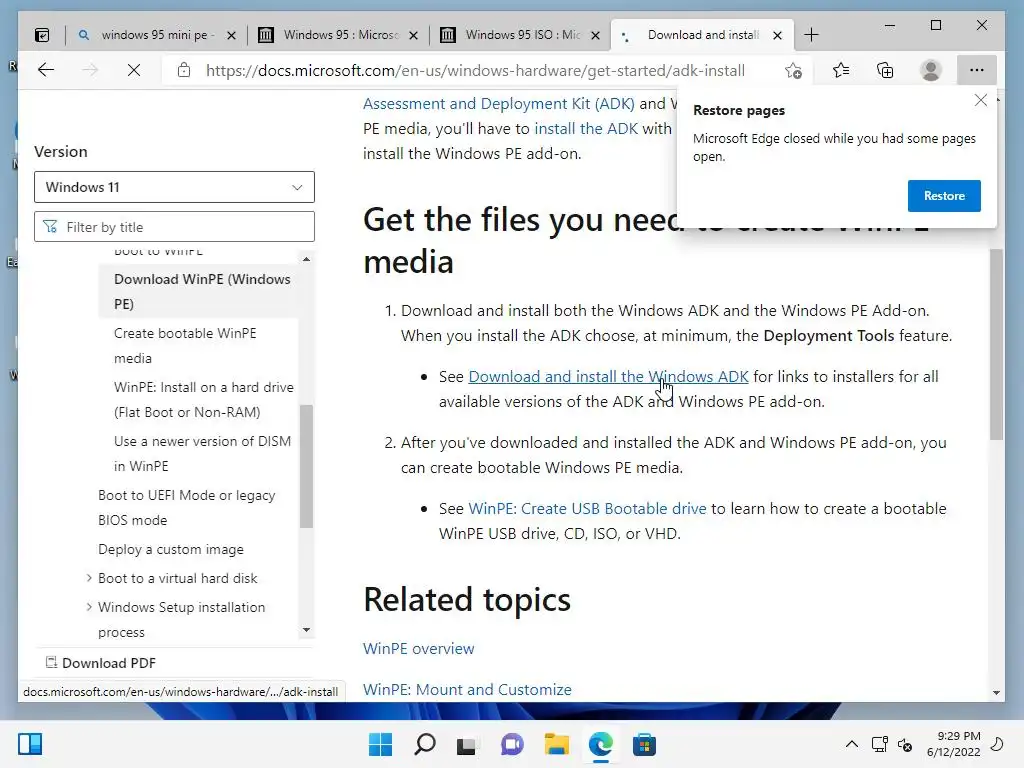The image size is (1024, 768).
Task: Open Deploy a custom image
Action: click(x=170, y=549)
